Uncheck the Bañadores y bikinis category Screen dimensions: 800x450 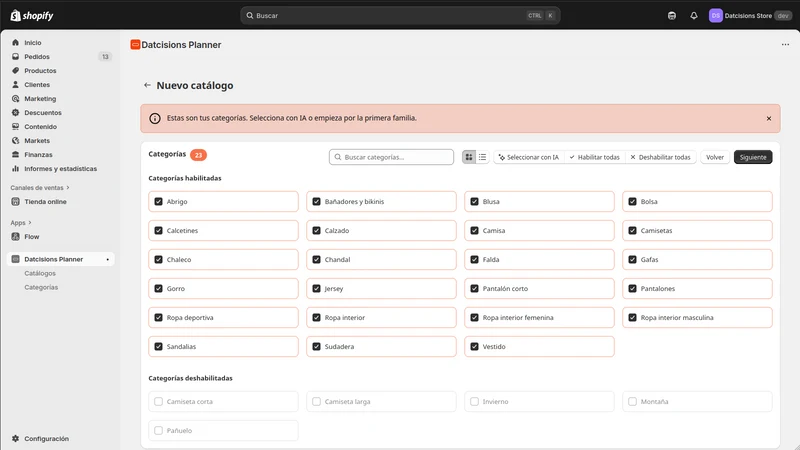click(316, 202)
